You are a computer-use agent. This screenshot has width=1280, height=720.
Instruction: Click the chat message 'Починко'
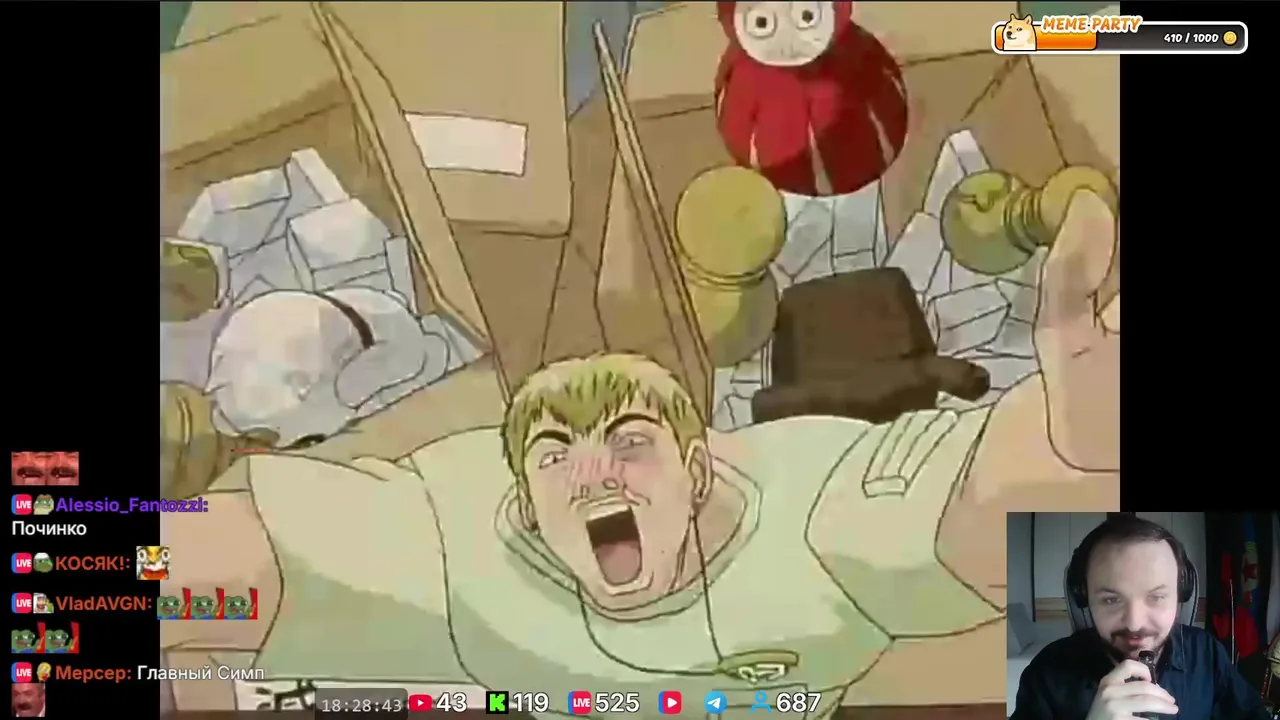point(49,529)
